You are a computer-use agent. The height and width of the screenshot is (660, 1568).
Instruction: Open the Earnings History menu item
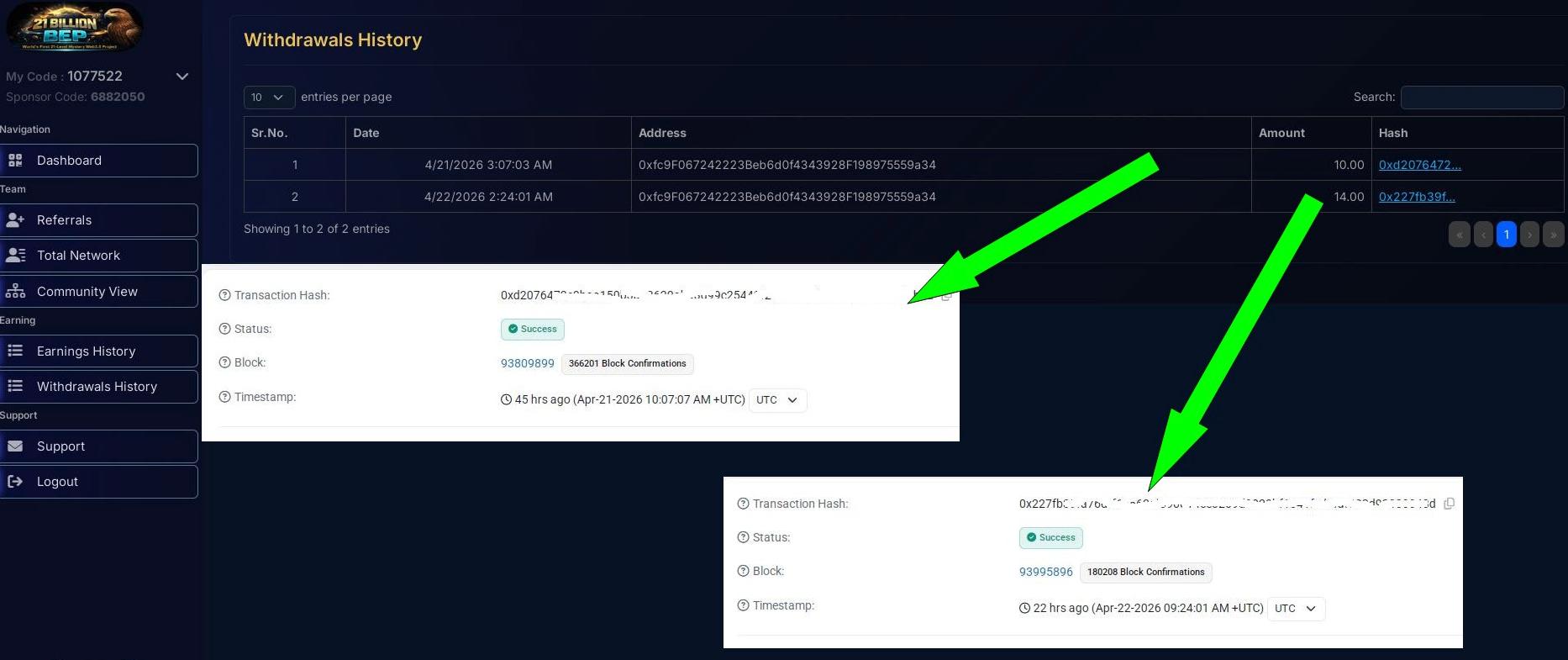87,351
